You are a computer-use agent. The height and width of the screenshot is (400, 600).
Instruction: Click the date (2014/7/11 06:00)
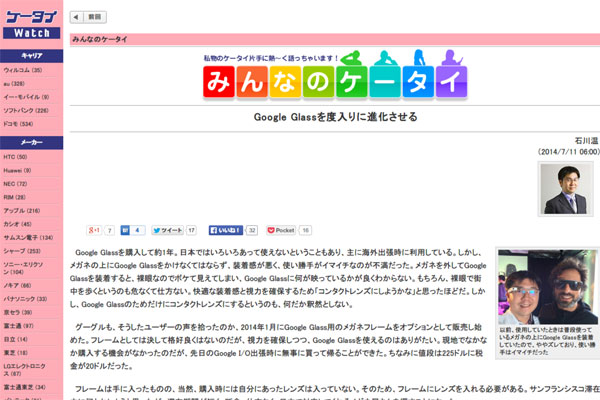[x=569, y=152]
